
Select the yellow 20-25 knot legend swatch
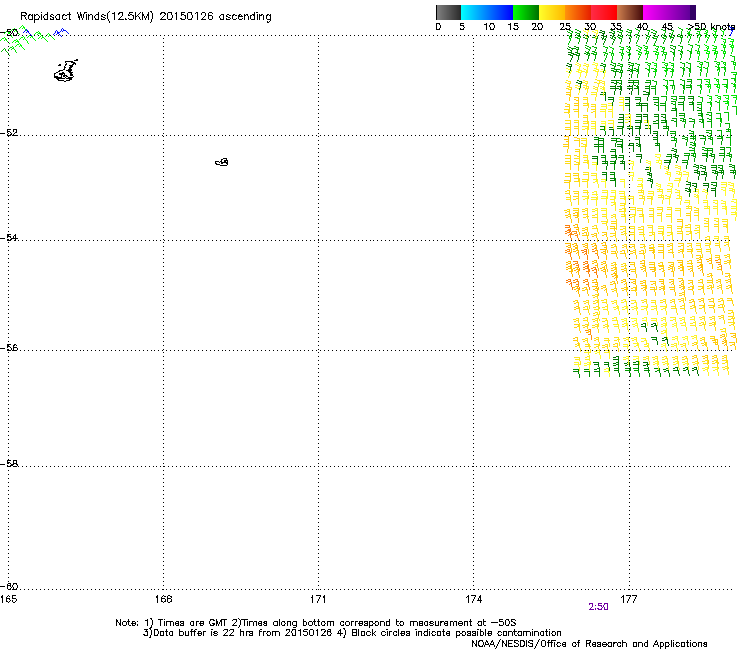click(552, 12)
